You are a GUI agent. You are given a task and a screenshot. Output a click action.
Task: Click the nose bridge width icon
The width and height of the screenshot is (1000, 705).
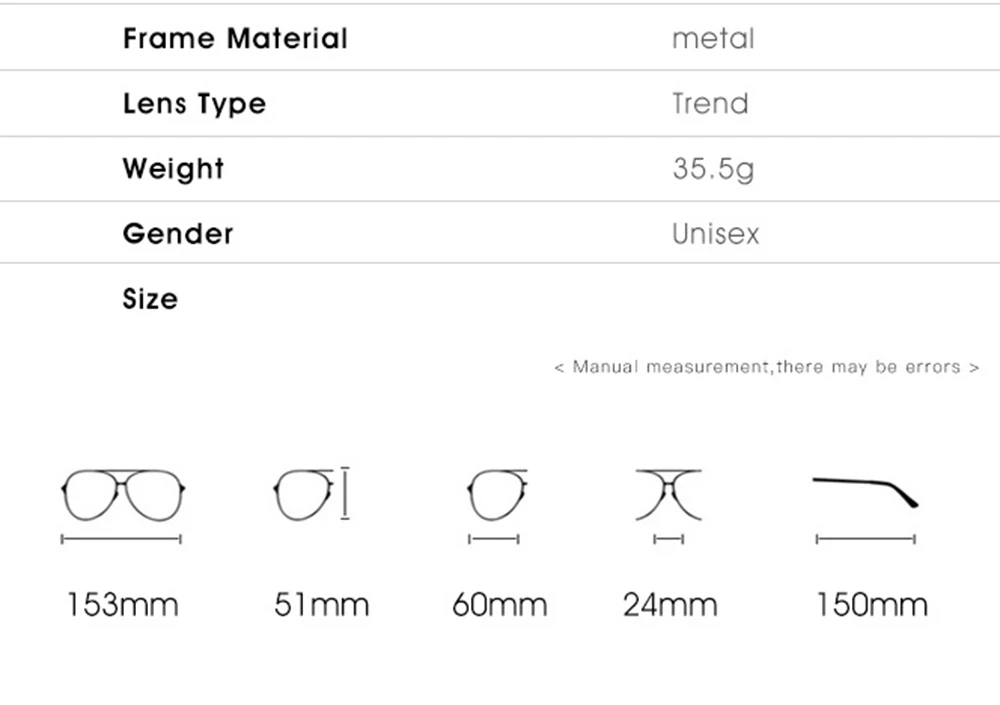tap(668, 494)
